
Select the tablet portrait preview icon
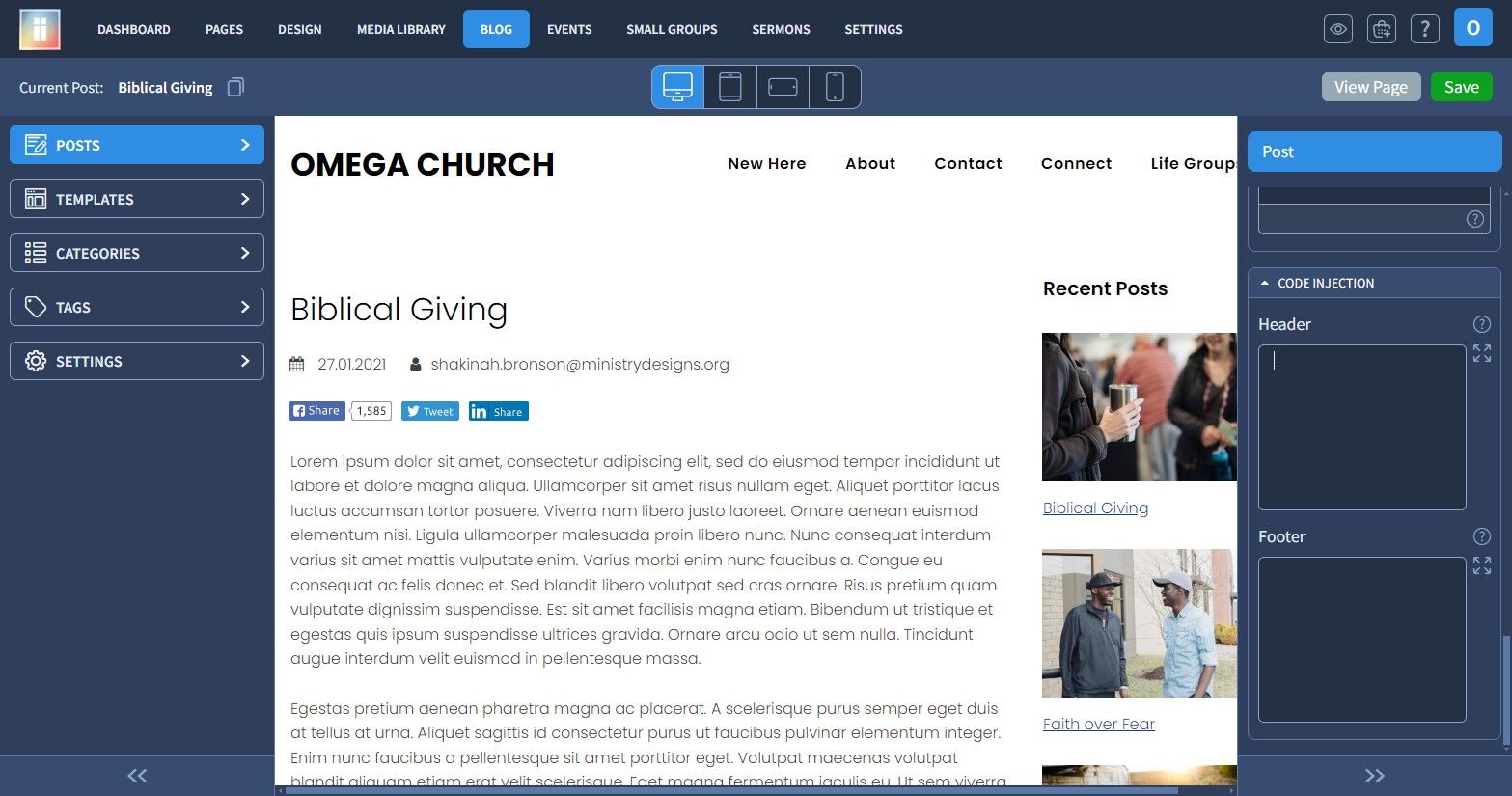(730, 87)
